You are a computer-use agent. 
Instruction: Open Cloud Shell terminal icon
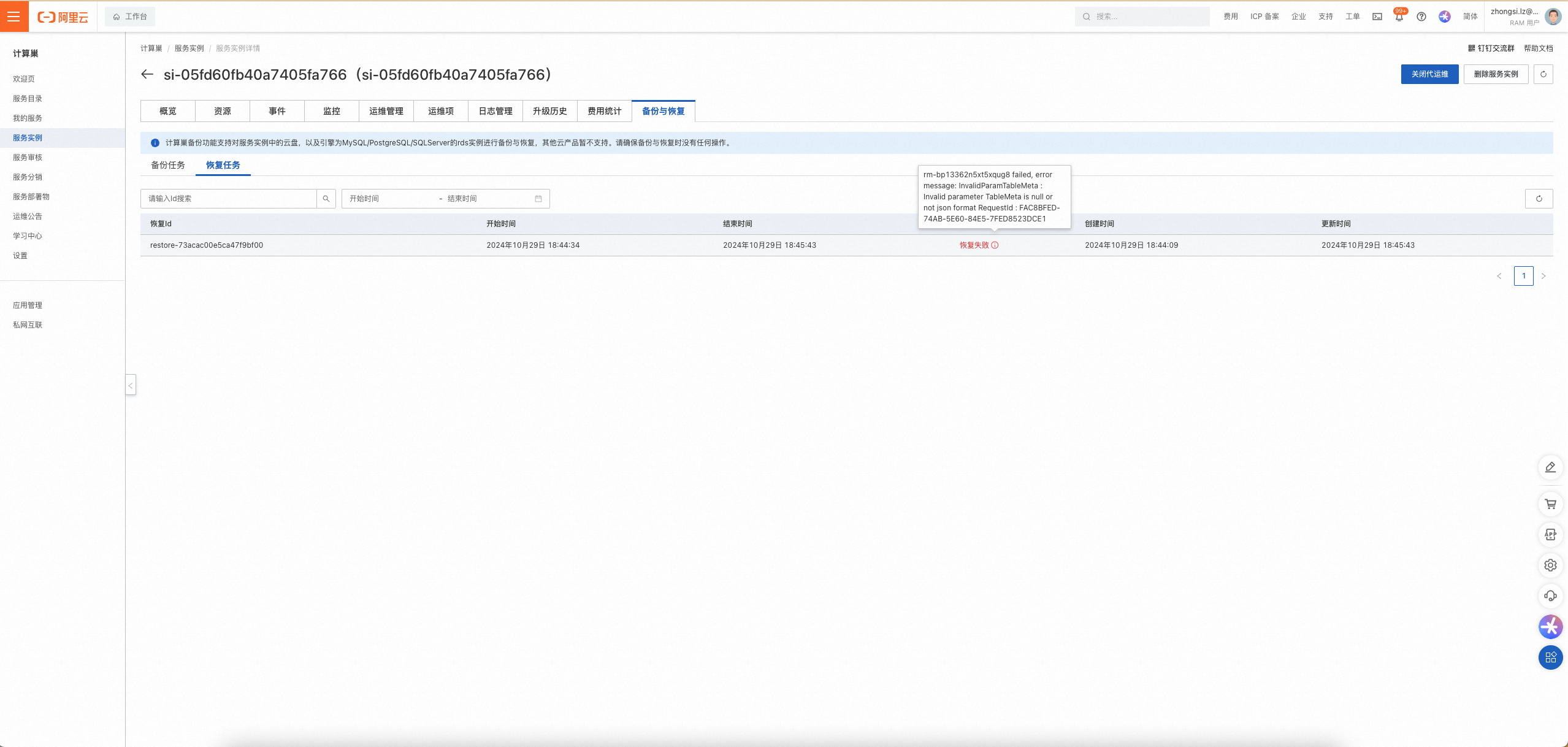pos(1377,17)
